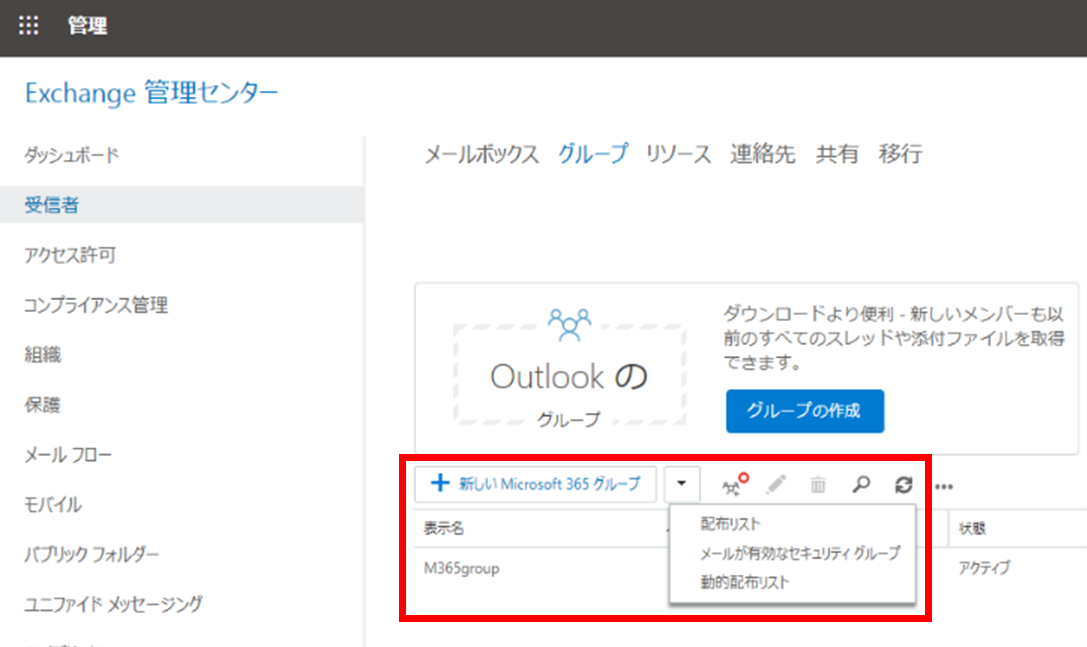The width and height of the screenshot is (1087, 647).
Task: Click the 表示名 column header
Action: pos(444,528)
